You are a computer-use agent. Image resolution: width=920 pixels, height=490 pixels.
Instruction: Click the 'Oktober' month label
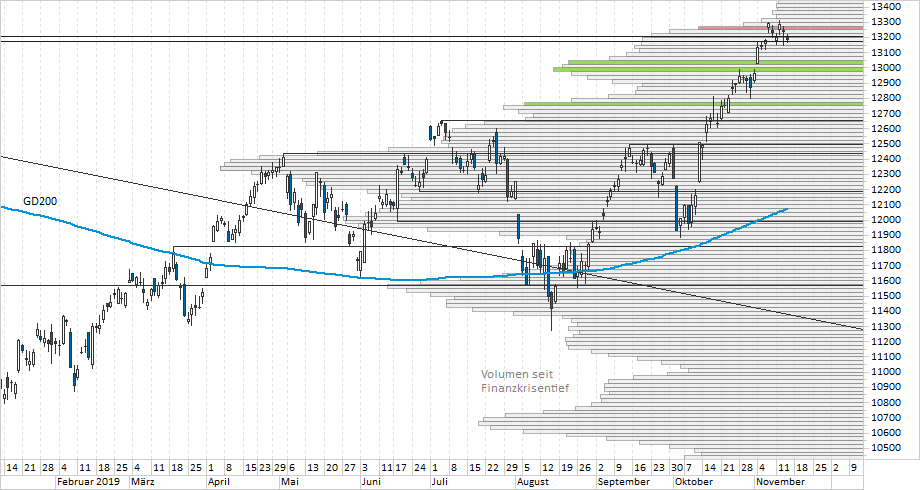coord(693,481)
